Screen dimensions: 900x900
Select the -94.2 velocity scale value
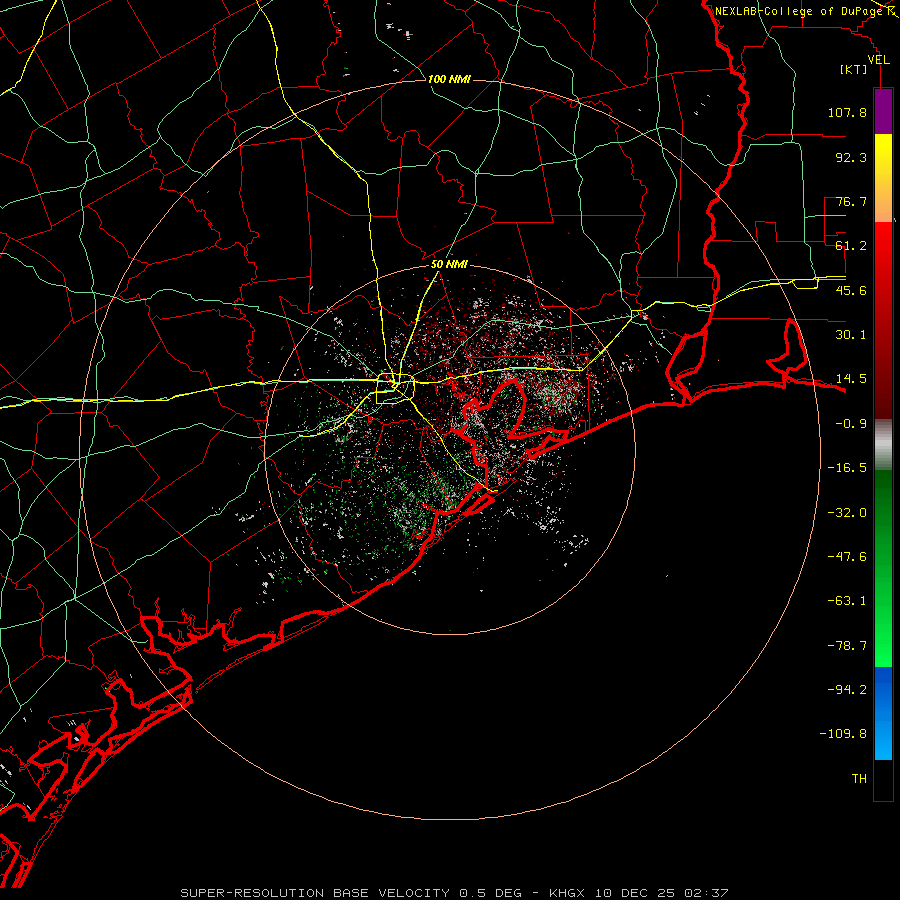pos(847,690)
